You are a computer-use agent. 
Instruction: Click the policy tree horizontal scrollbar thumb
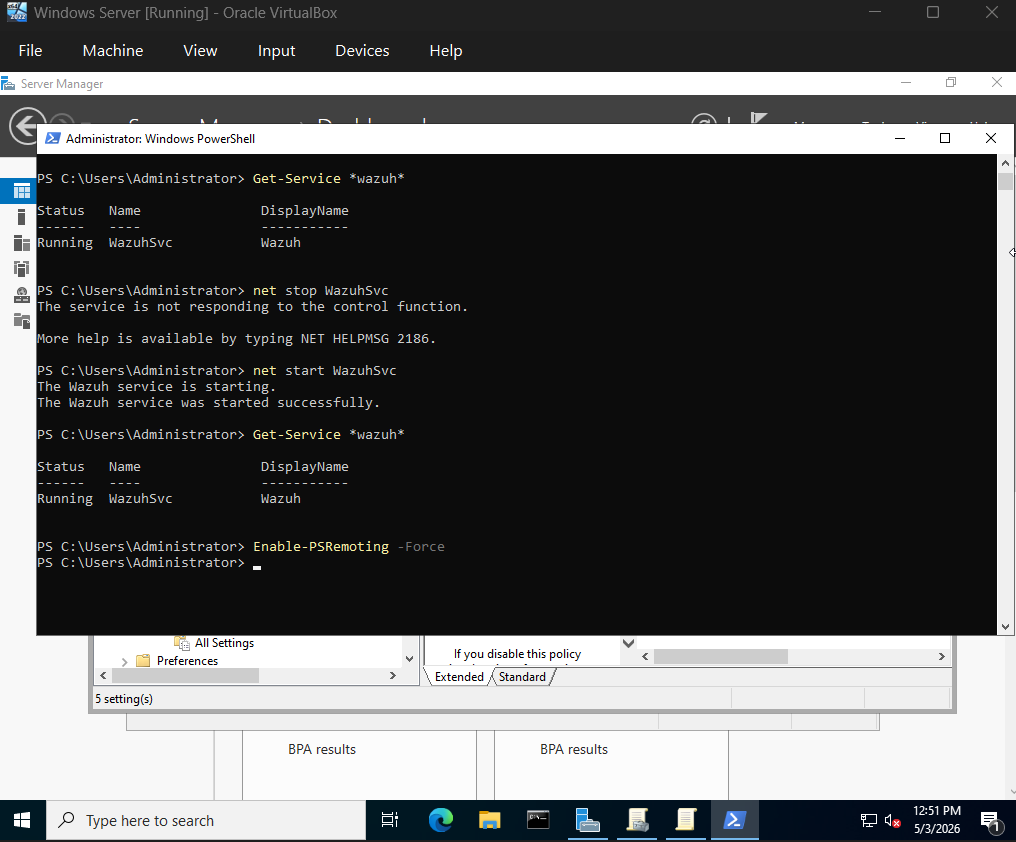[185, 675]
